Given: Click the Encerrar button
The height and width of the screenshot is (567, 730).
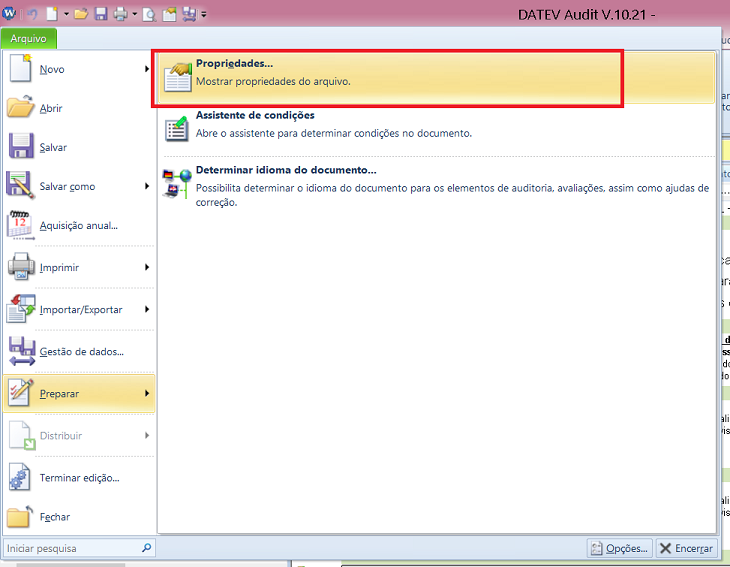Looking at the screenshot, I should [686, 548].
